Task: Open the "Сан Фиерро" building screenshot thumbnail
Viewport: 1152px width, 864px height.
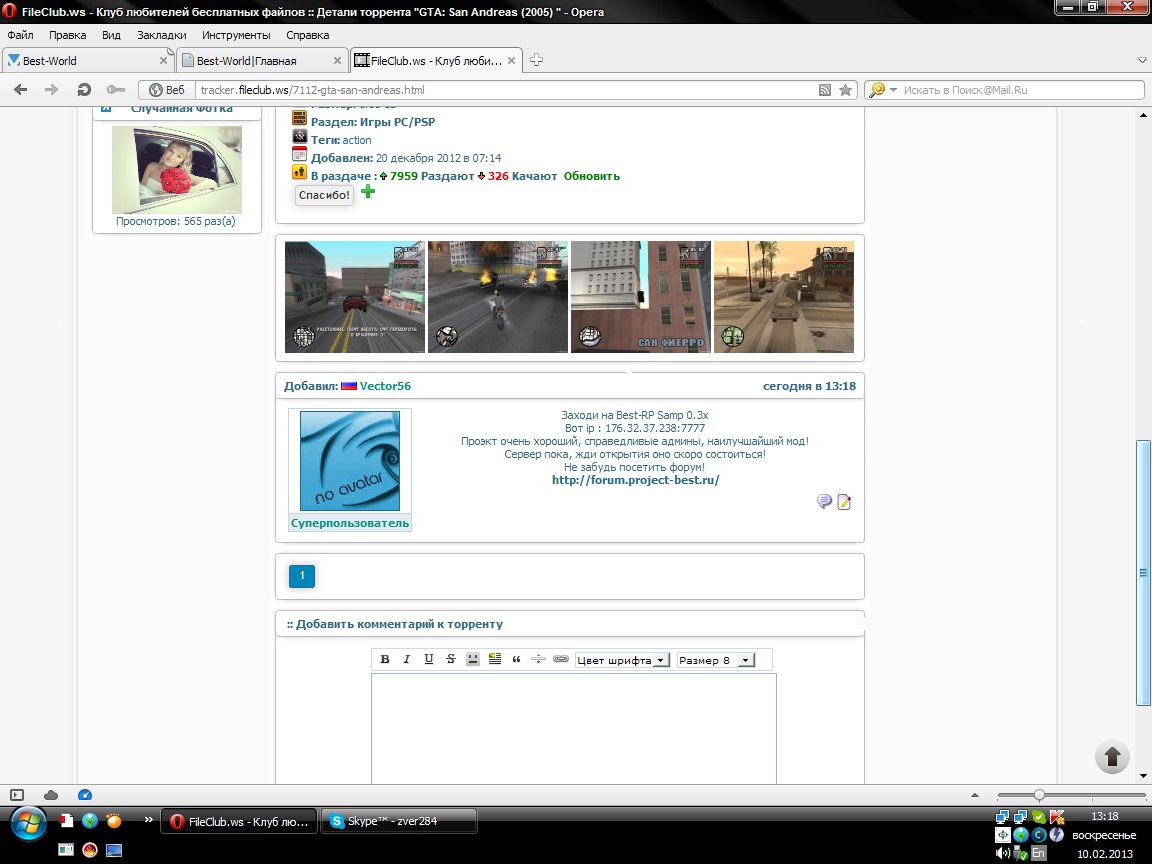Action: [x=641, y=297]
